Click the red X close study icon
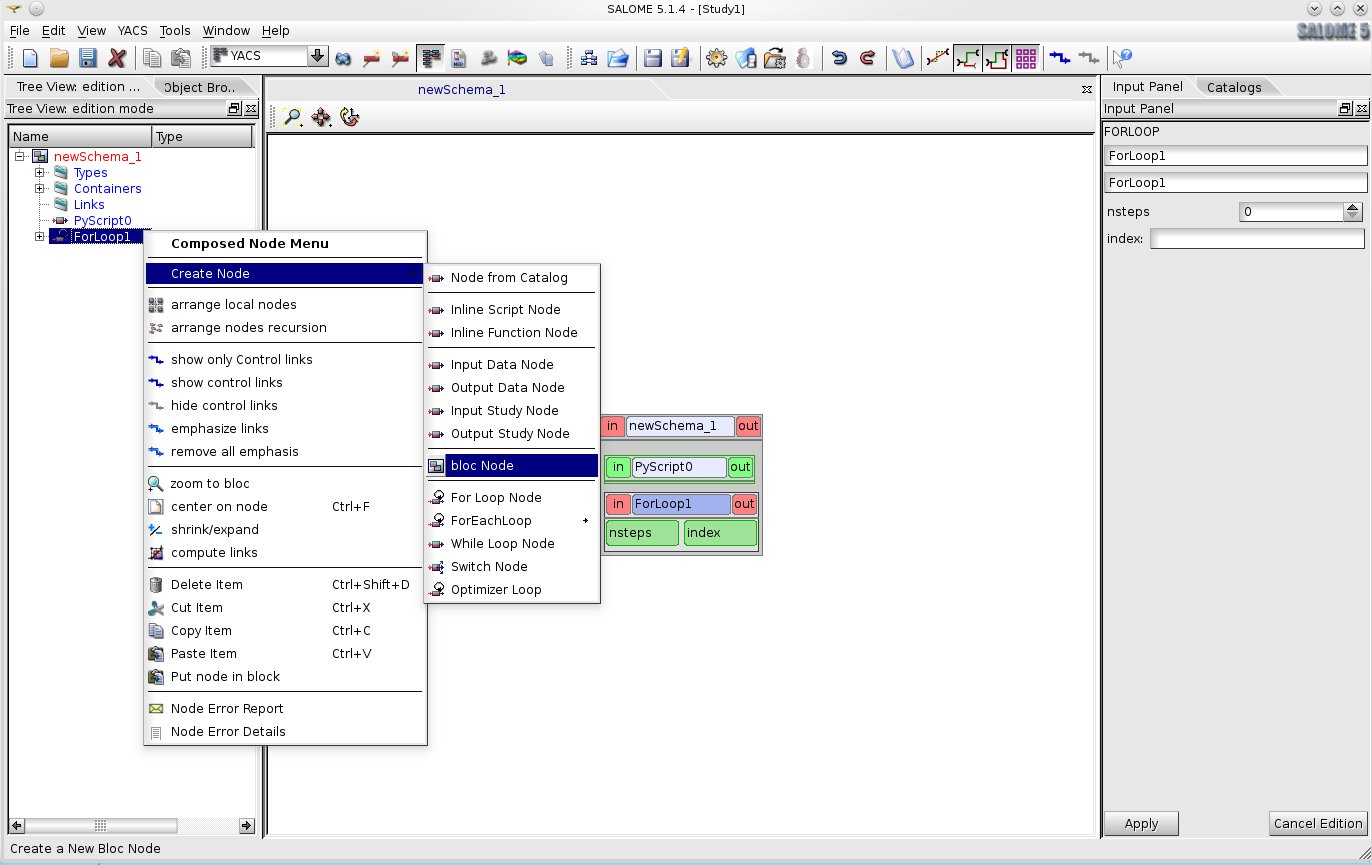1372x865 pixels. tap(117, 58)
